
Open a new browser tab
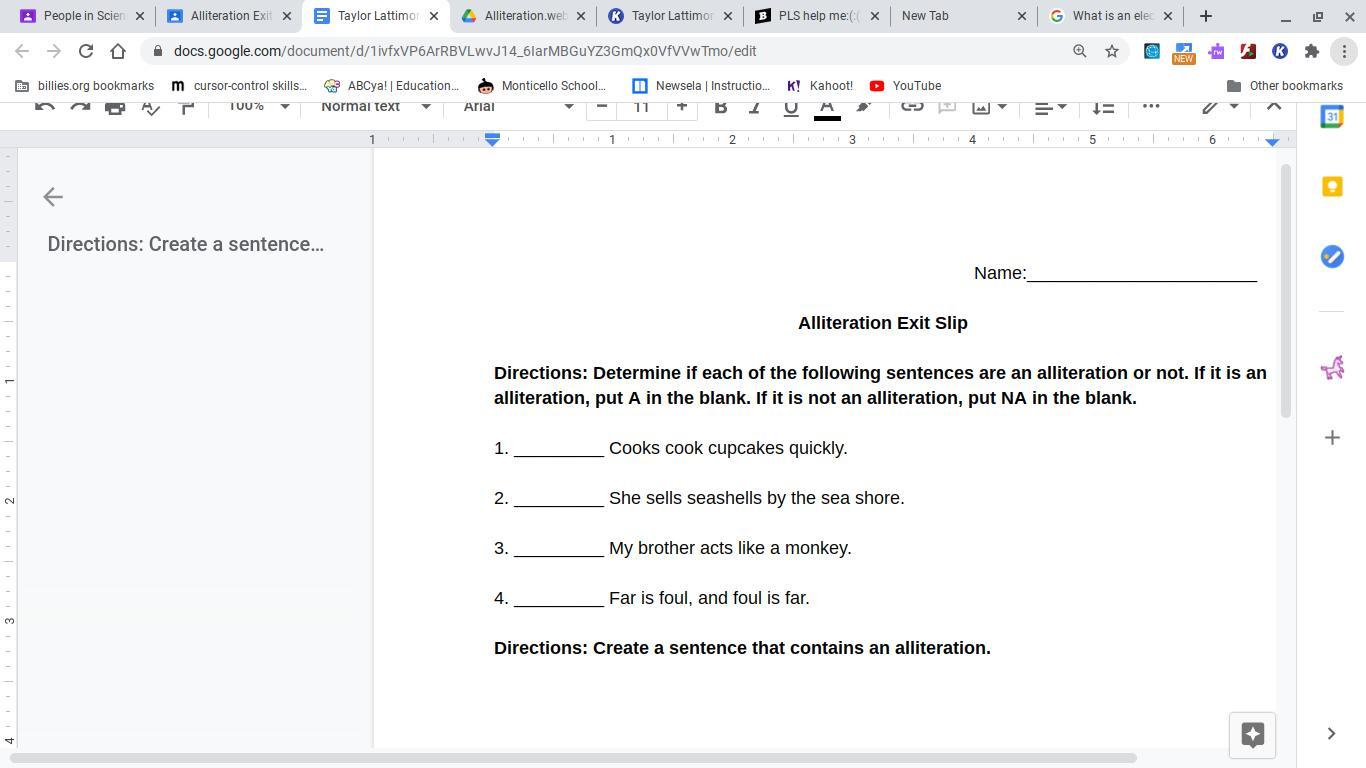pyautogui.click(x=1206, y=16)
